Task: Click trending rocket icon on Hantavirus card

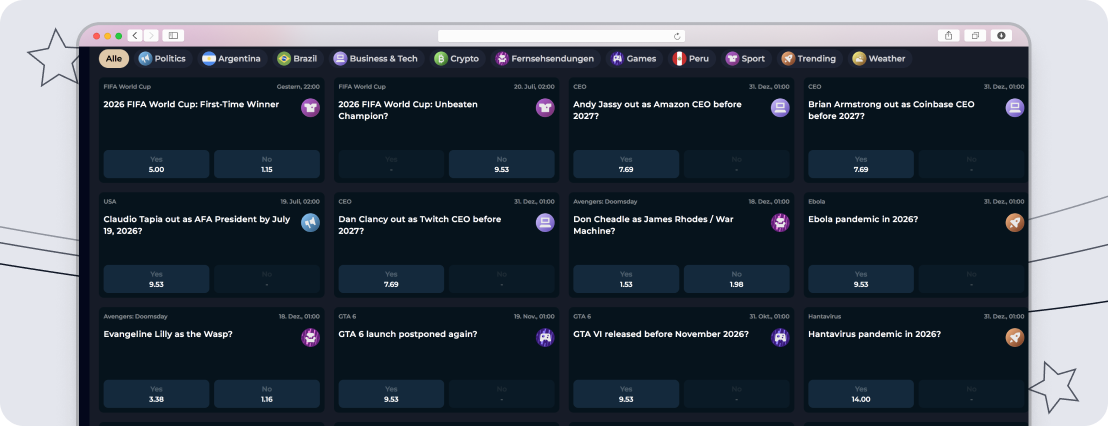Action: coord(1015,337)
